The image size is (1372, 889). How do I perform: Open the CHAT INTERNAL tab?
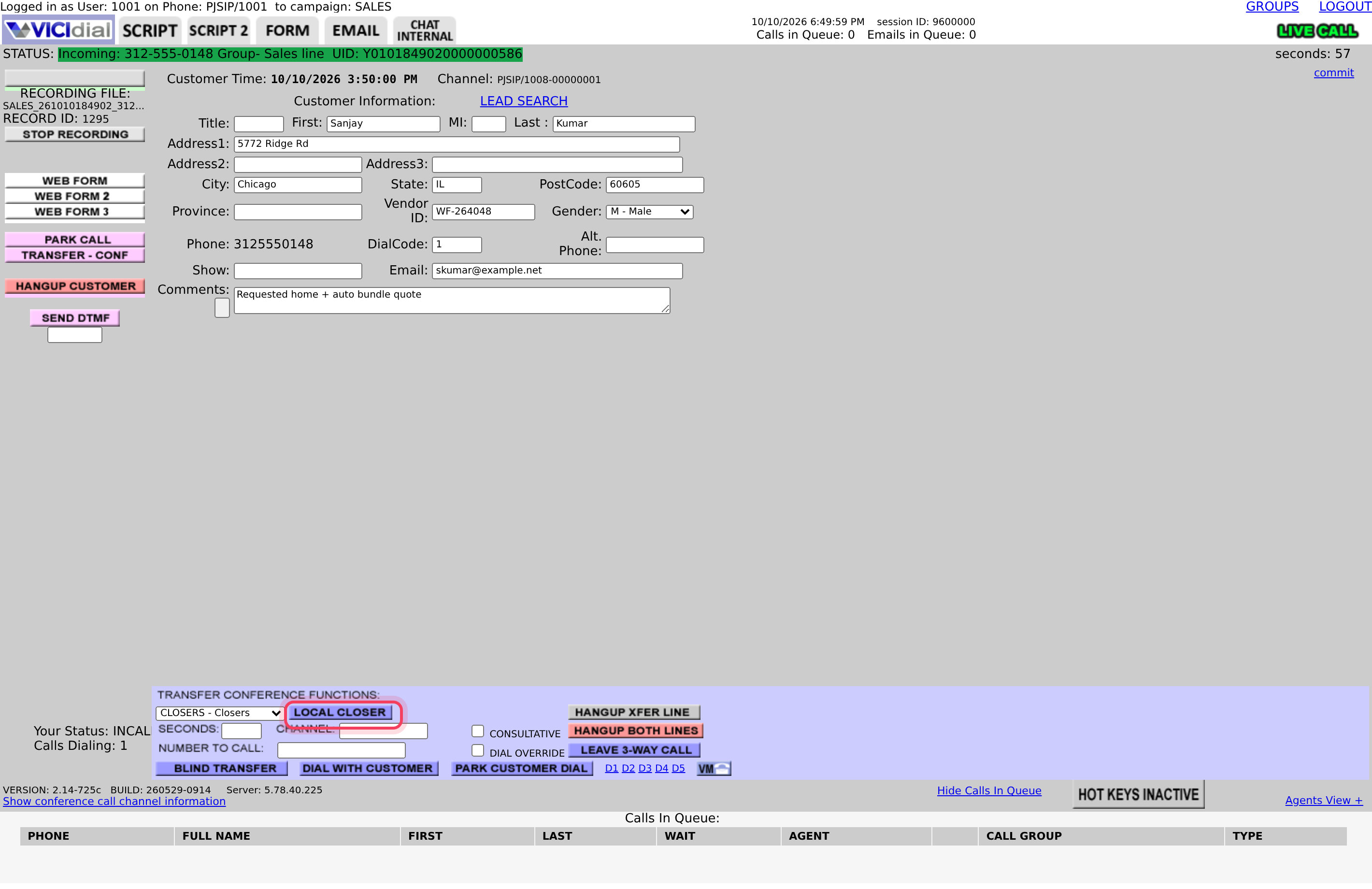425,30
